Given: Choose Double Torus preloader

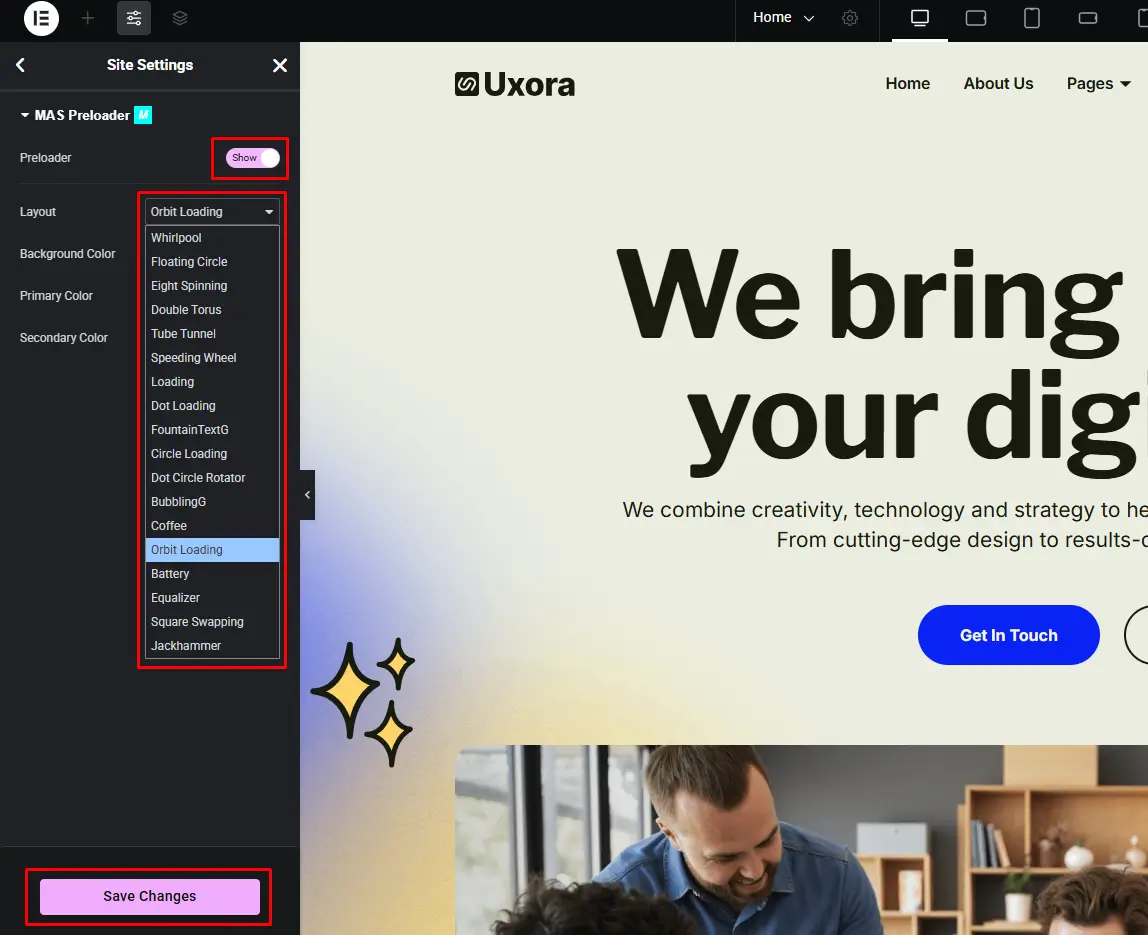Looking at the screenshot, I should (x=212, y=310).
